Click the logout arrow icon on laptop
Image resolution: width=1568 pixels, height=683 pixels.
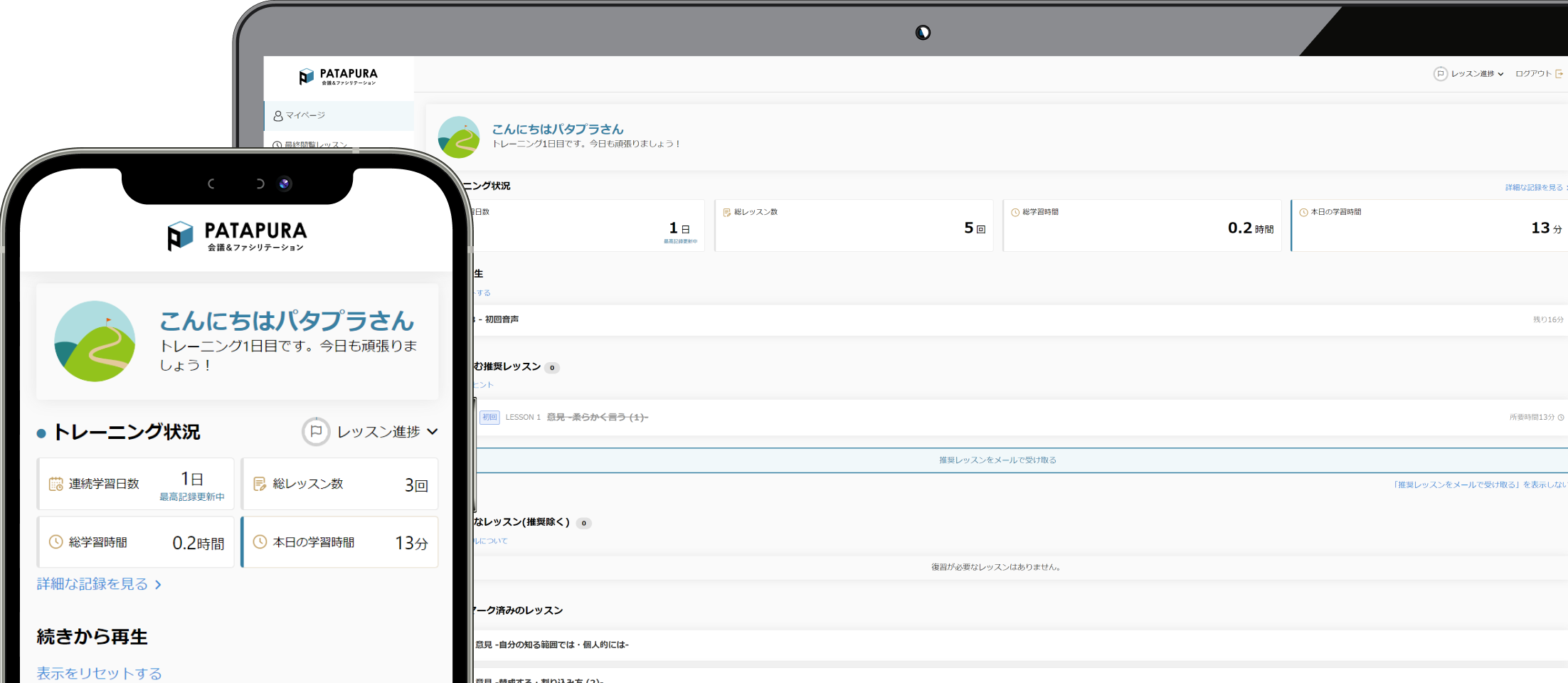(1559, 73)
